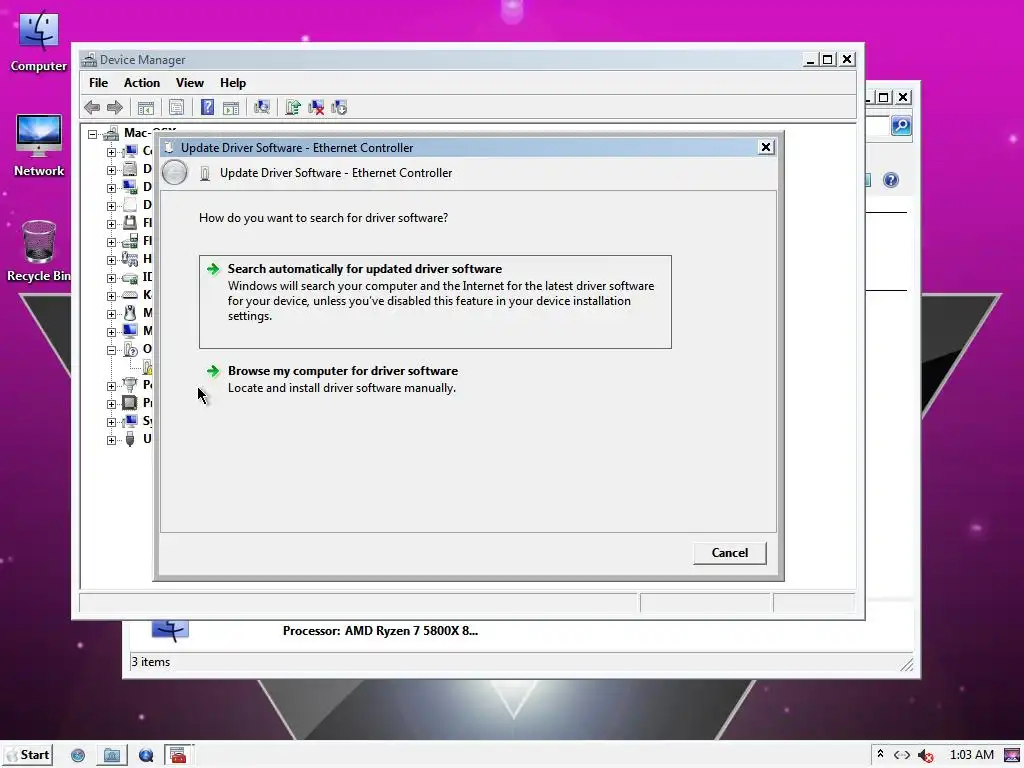Scan for hardware changes via toolbar icon
This screenshot has height=768, width=1024.
point(262,108)
